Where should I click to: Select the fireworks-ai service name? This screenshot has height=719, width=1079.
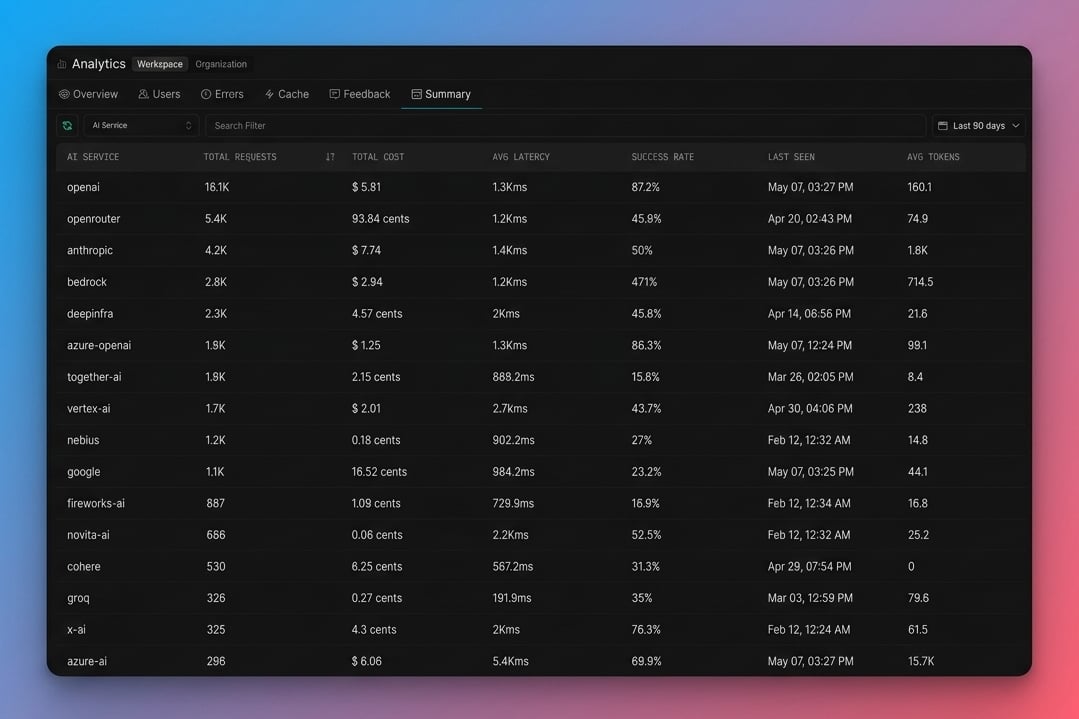click(x=96, y=504)
